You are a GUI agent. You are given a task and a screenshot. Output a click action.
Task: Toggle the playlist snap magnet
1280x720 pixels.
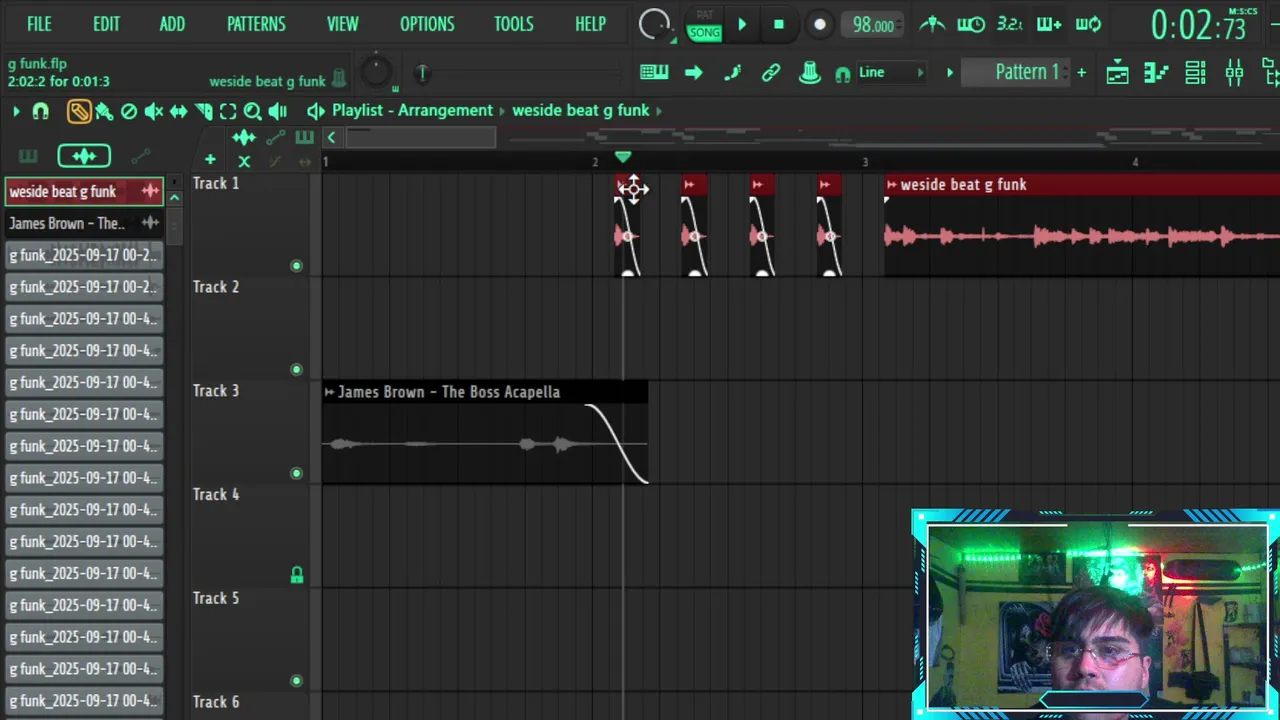click(x=40, y=112)
